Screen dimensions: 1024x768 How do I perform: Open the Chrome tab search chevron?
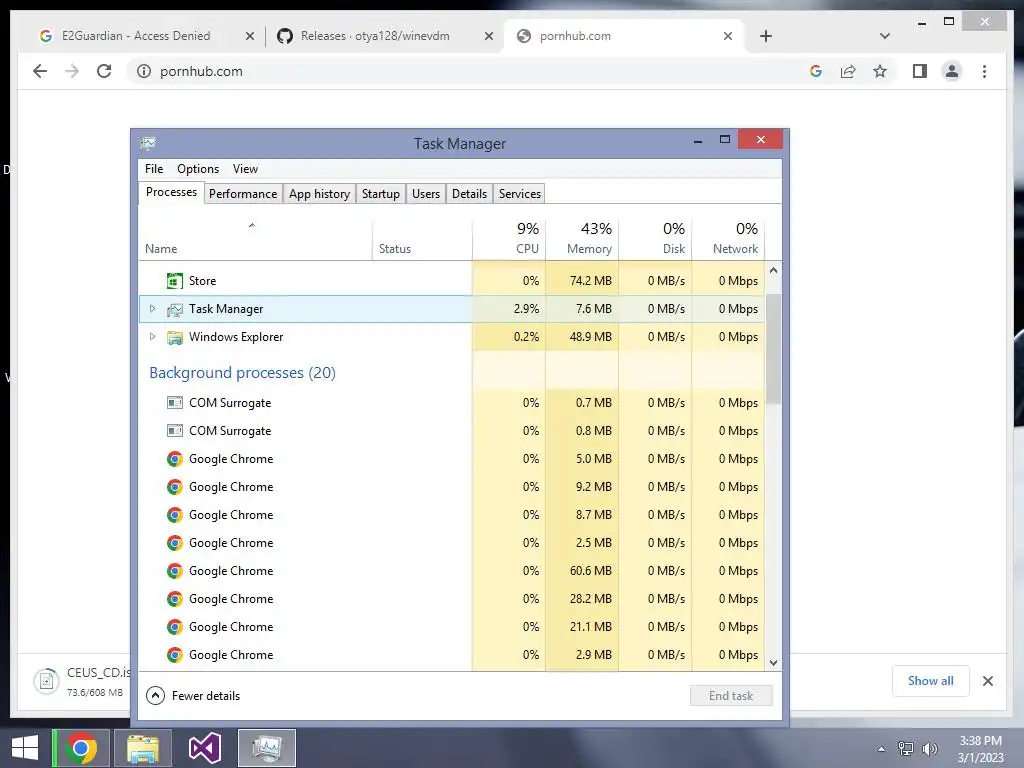tap(885, 37)
